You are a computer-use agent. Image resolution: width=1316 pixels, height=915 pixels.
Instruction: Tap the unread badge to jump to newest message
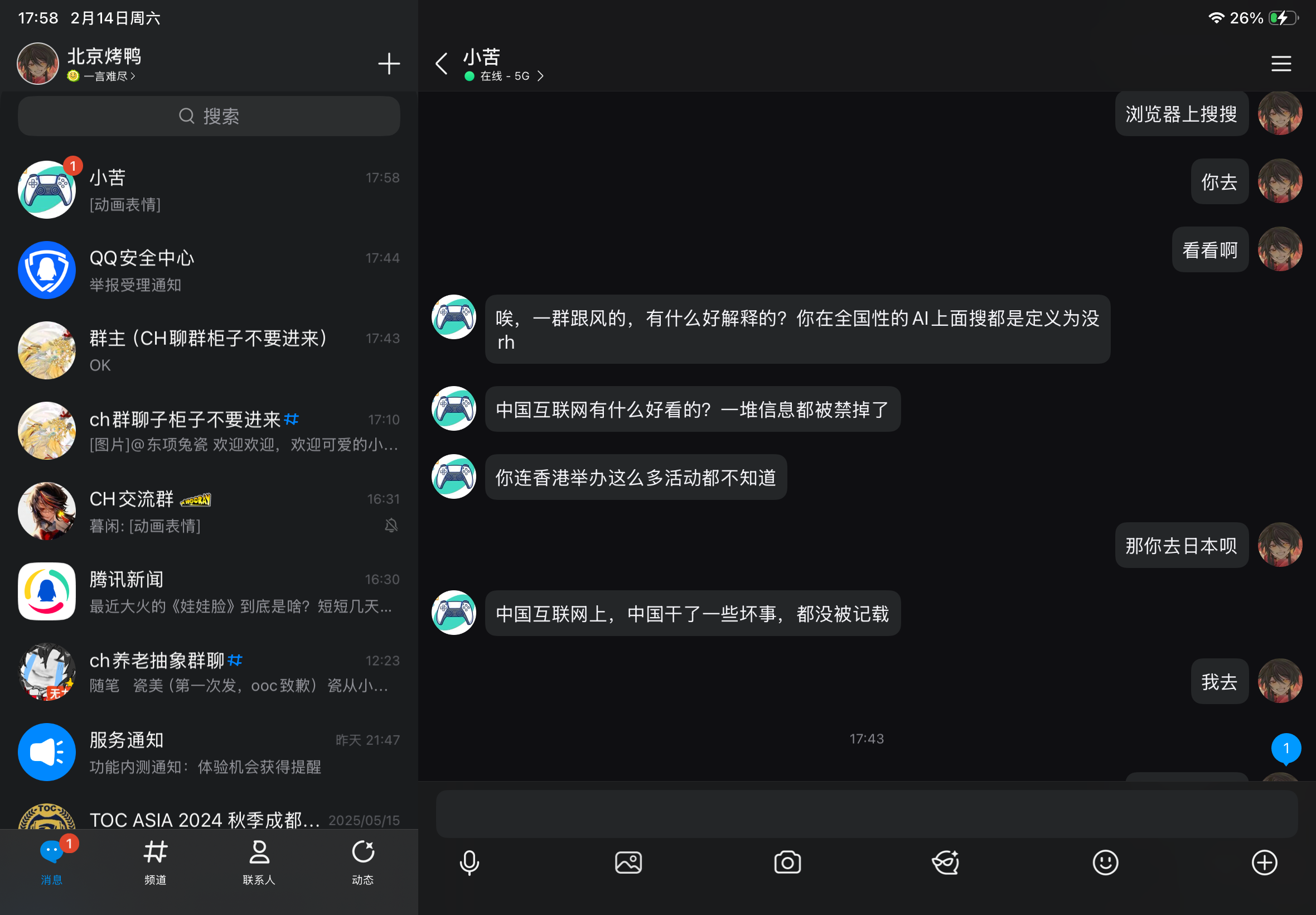coord(1286,748)
